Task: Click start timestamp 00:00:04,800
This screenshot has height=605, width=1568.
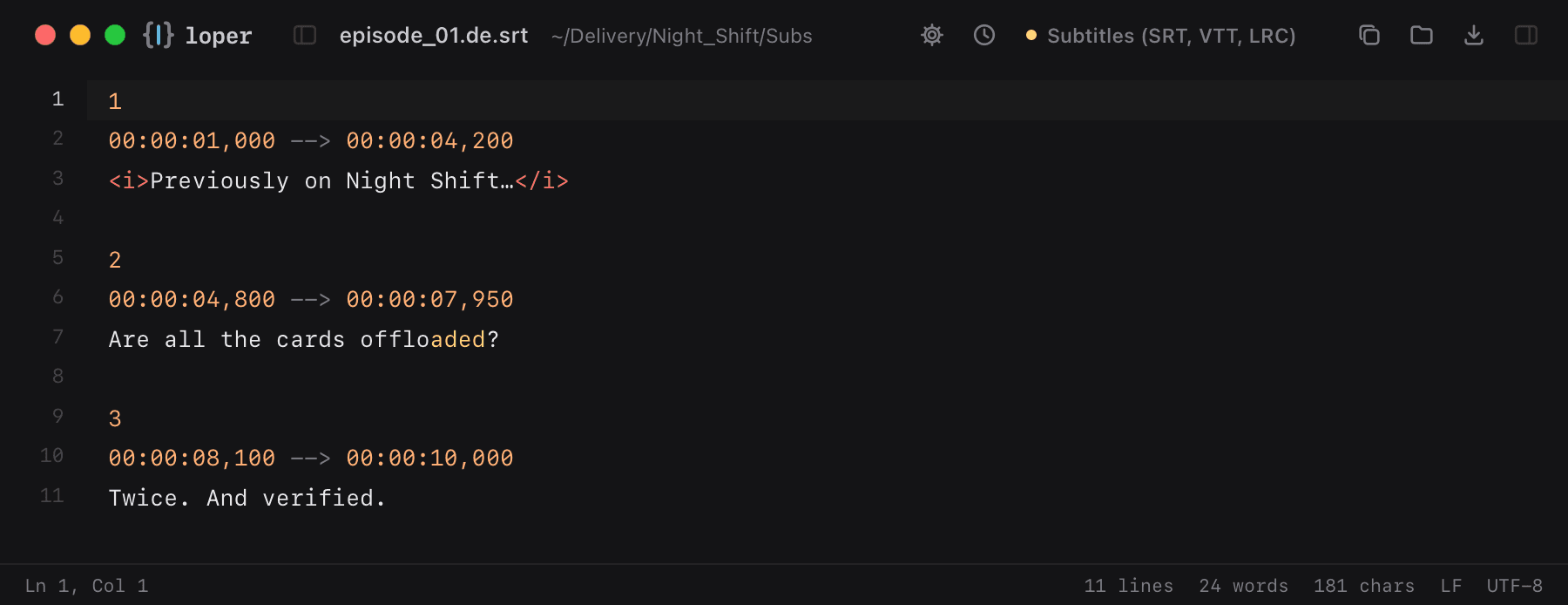Action: tap(192, 299)
